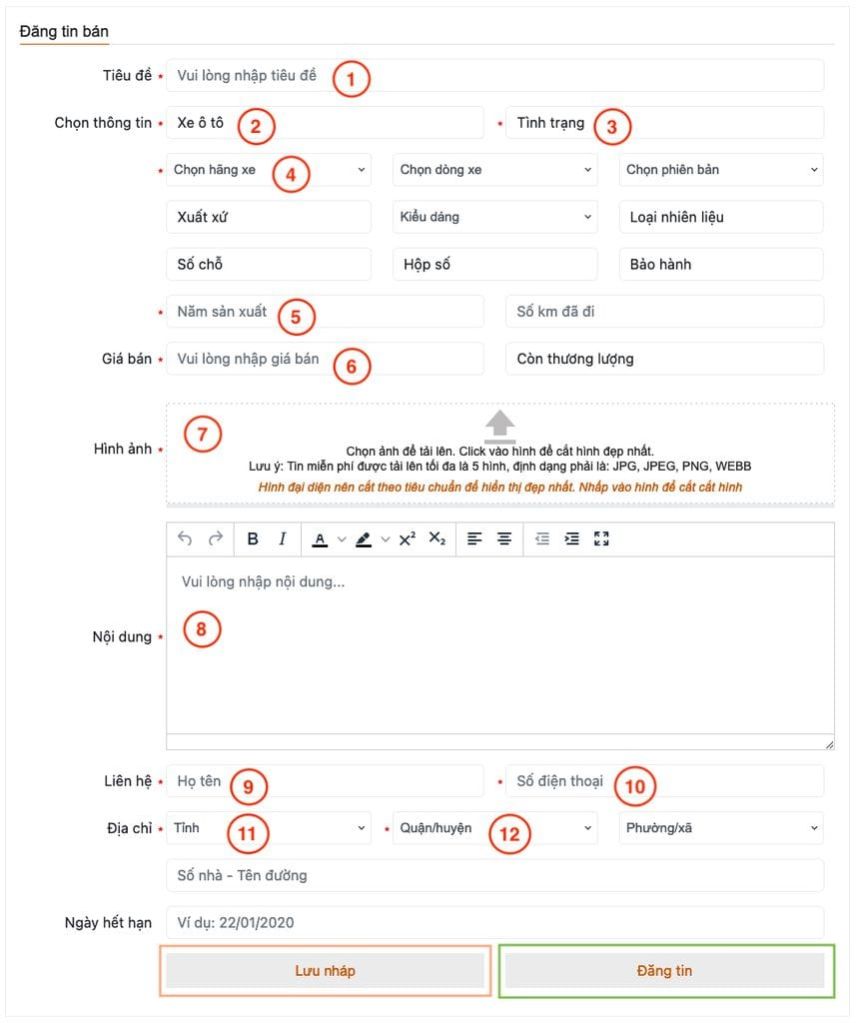Open the highlight color picker
The height and width of the screenshot is (1023, 856).
click(x=365, y=539)
